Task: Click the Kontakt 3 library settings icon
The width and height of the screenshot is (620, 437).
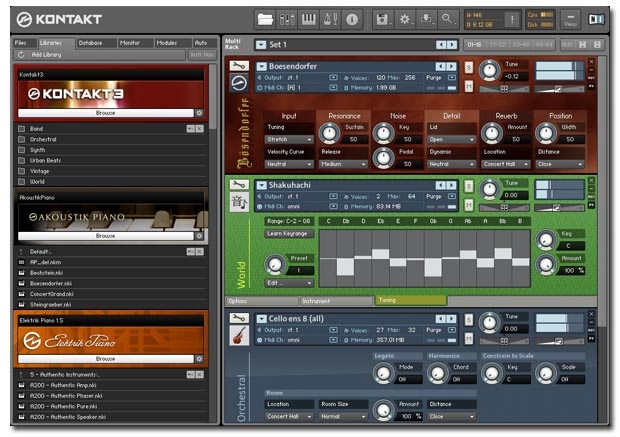Action: click(x=199, y=113)
